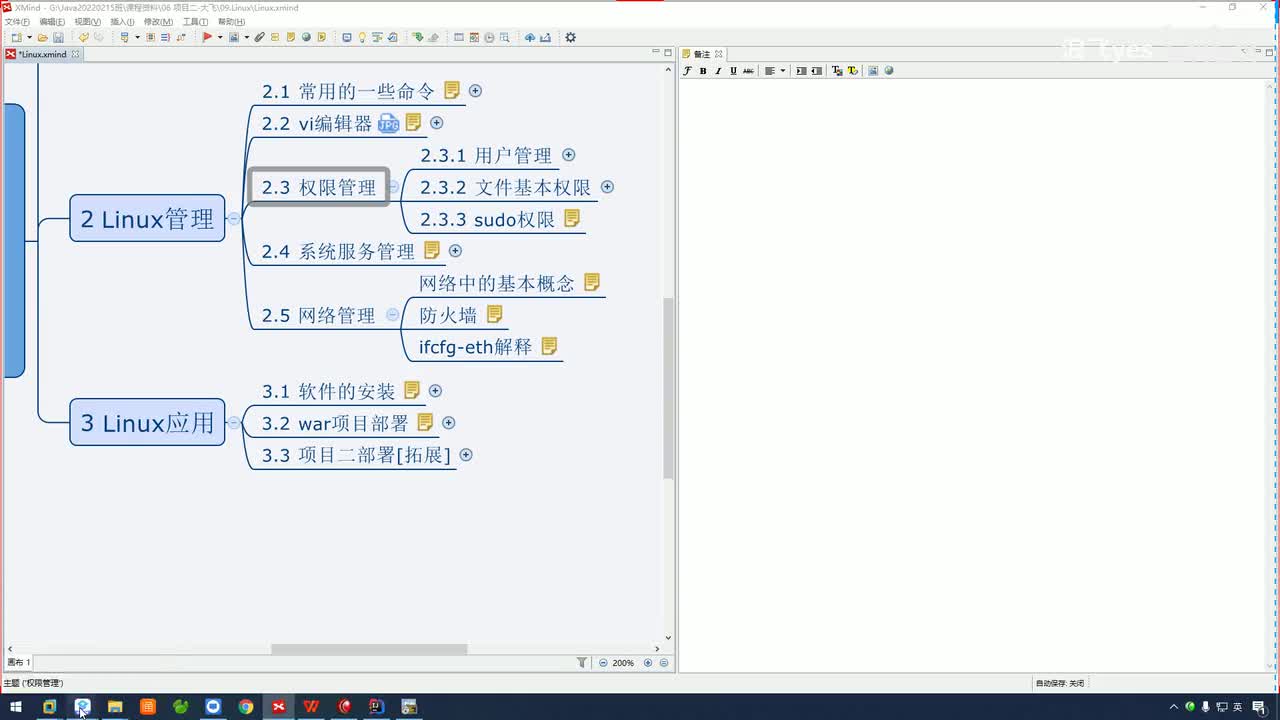Open the 视图(V) menu
1280x720 pixels.
[x=87, y=21]
